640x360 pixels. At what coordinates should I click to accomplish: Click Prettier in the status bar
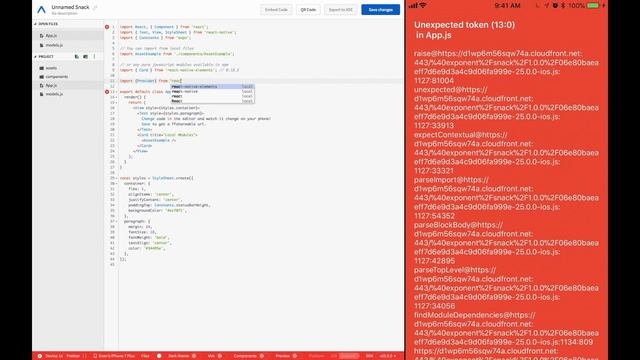pyautogui.click(x=73, y=356)
